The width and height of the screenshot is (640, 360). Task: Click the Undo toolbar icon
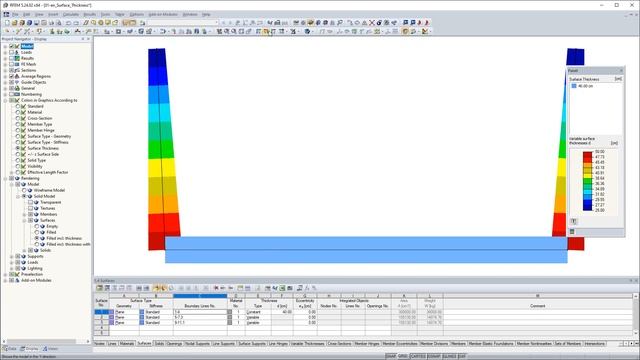[x=68, y=23]
